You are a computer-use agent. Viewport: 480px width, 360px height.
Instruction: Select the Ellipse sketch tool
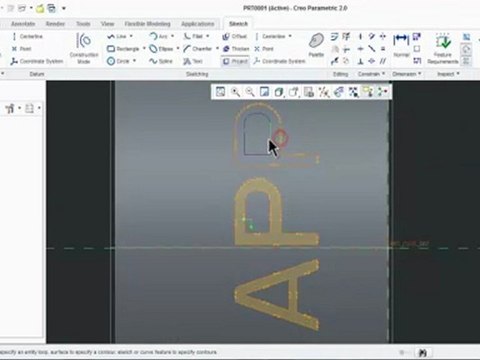(161, 49)
